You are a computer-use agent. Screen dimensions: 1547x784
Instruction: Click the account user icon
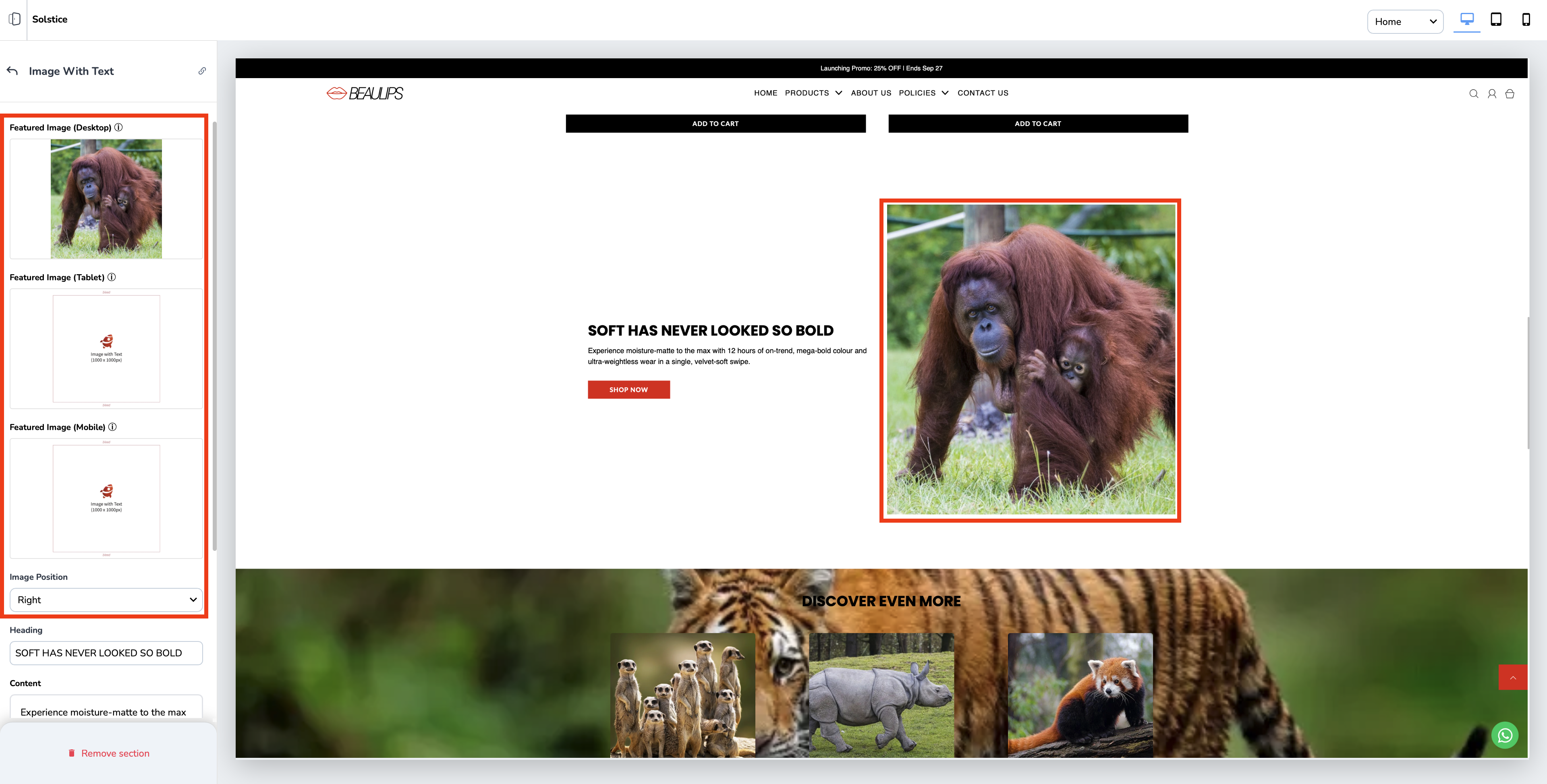tap(1491, 94)
